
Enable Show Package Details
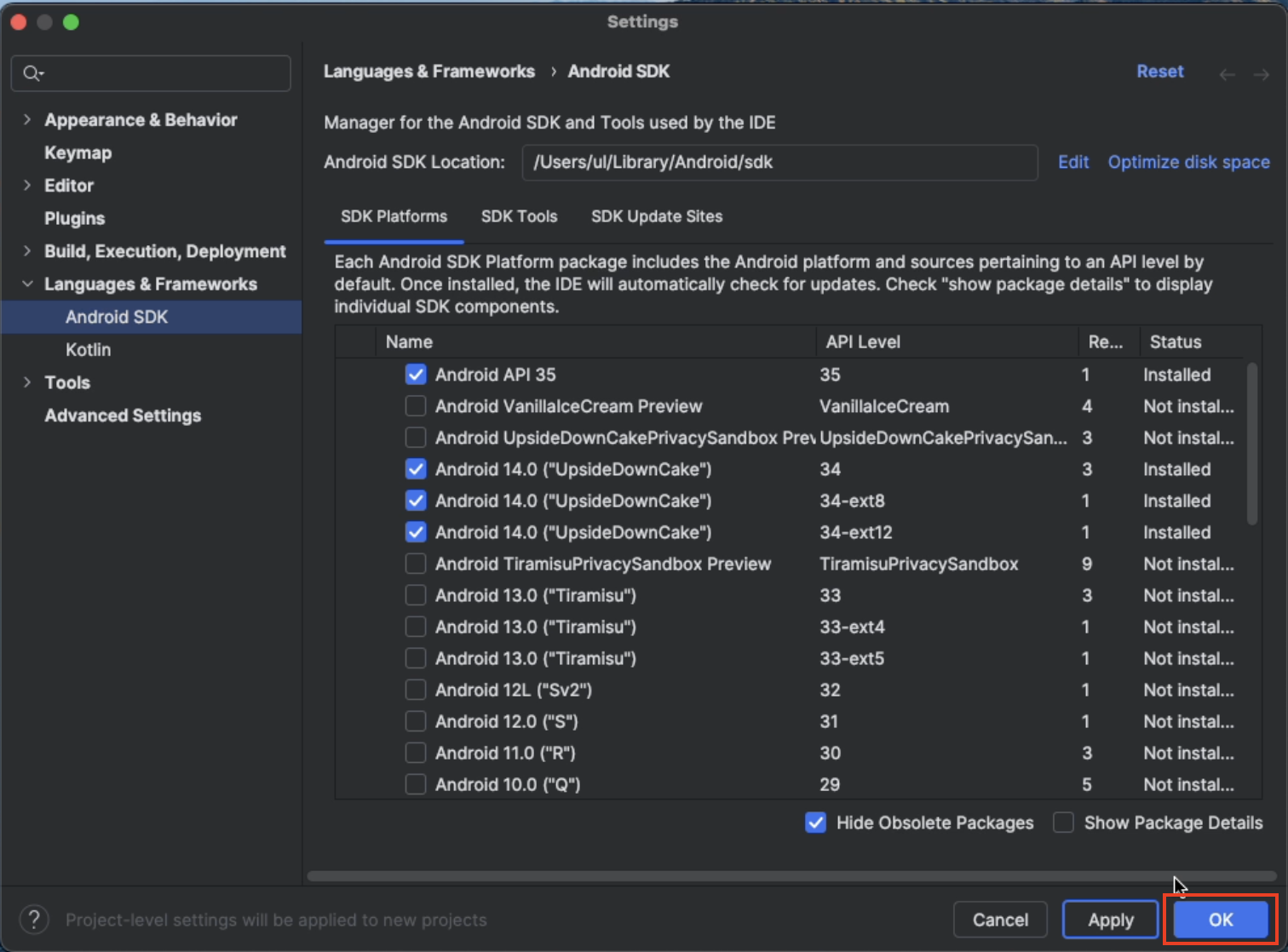1063,823
